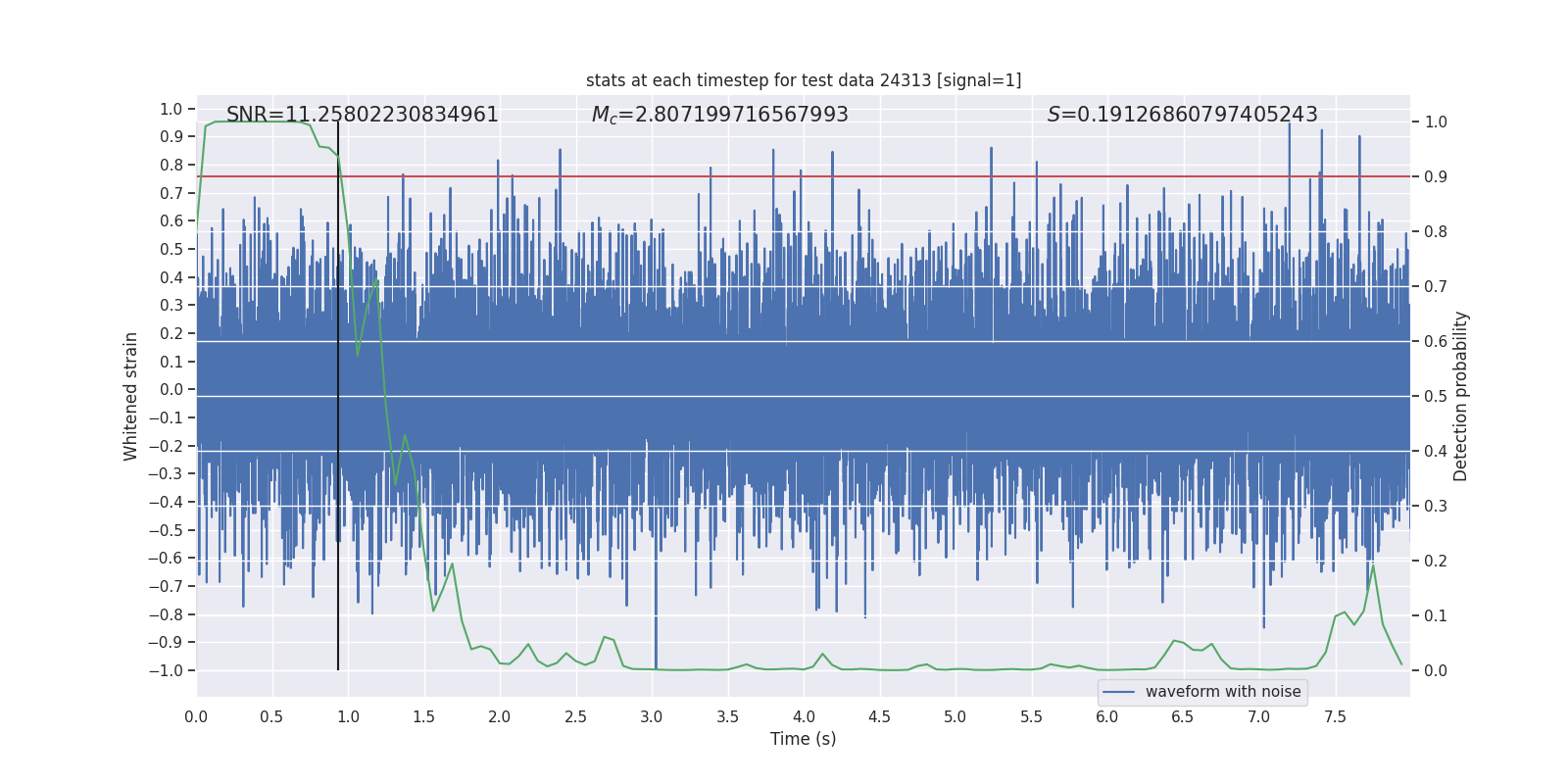Select the 1.5 tick on the Time axis
The image size is (1568, 784).
pos(424,716)
